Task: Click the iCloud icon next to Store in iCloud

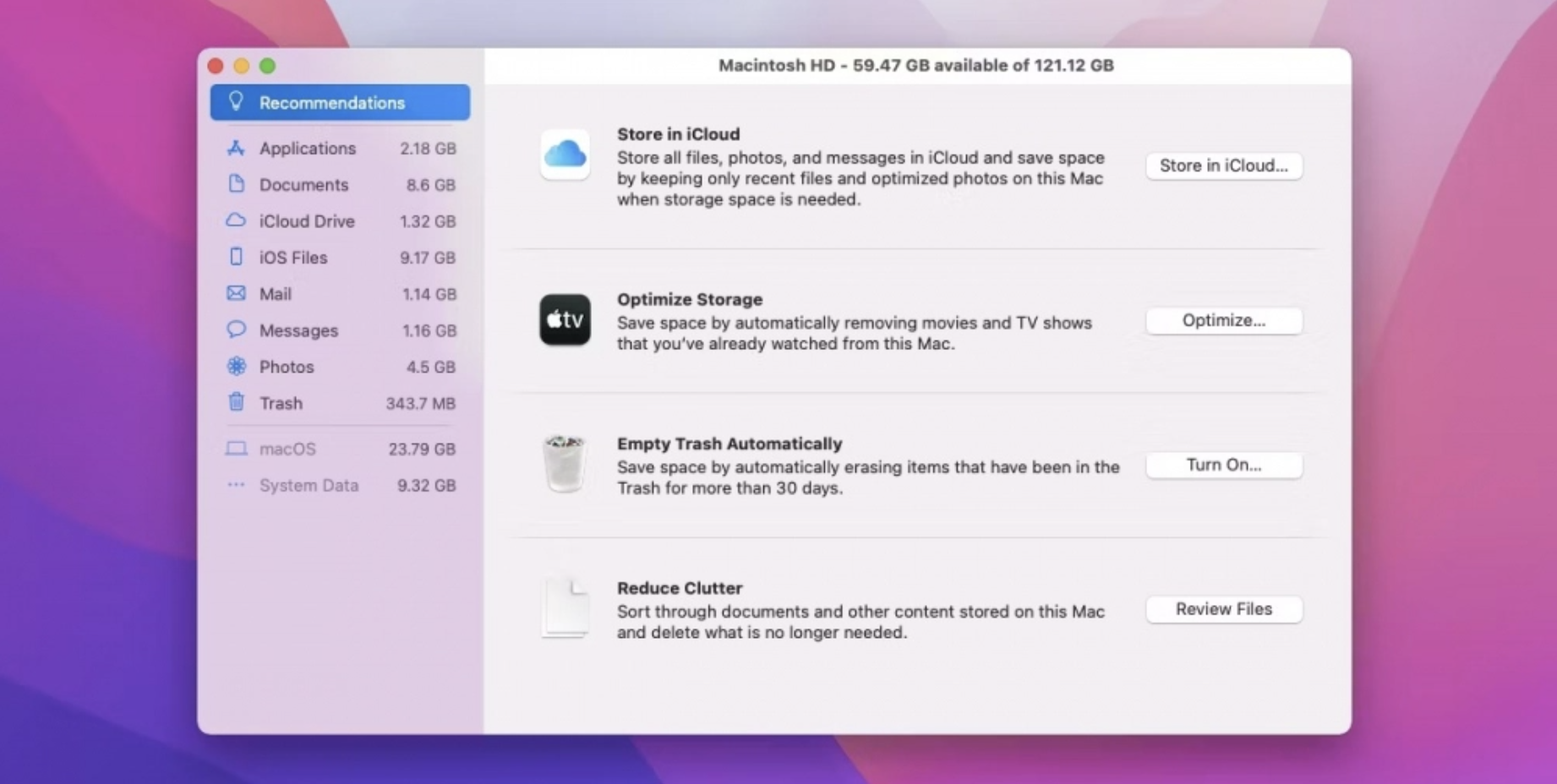Action: point(565,155)
